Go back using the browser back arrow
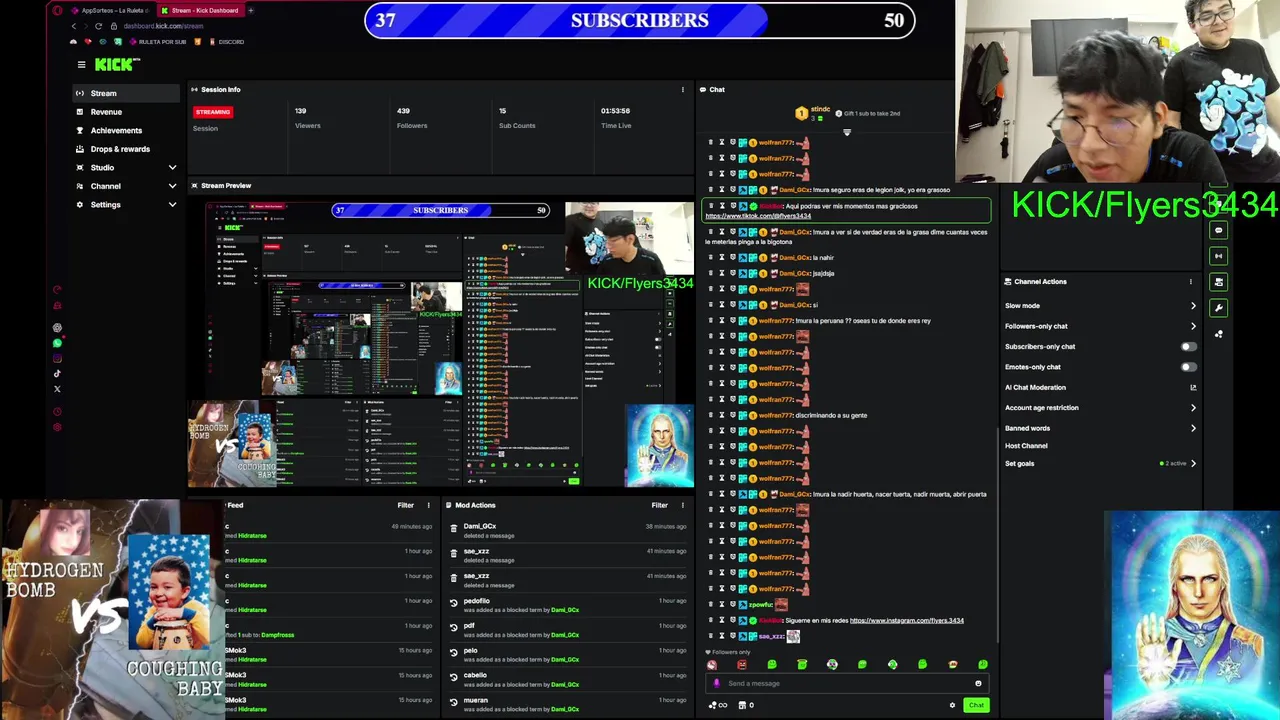Image resolution: width=1280 pixels, height=720 pixels. click(73, 26)
